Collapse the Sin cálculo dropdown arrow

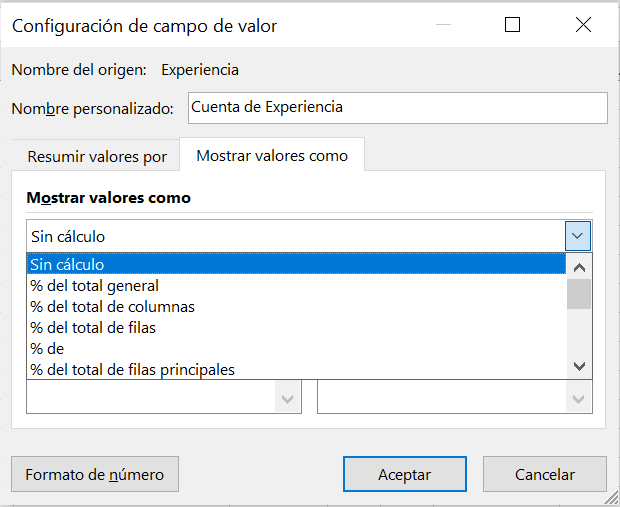coord(578,236)
